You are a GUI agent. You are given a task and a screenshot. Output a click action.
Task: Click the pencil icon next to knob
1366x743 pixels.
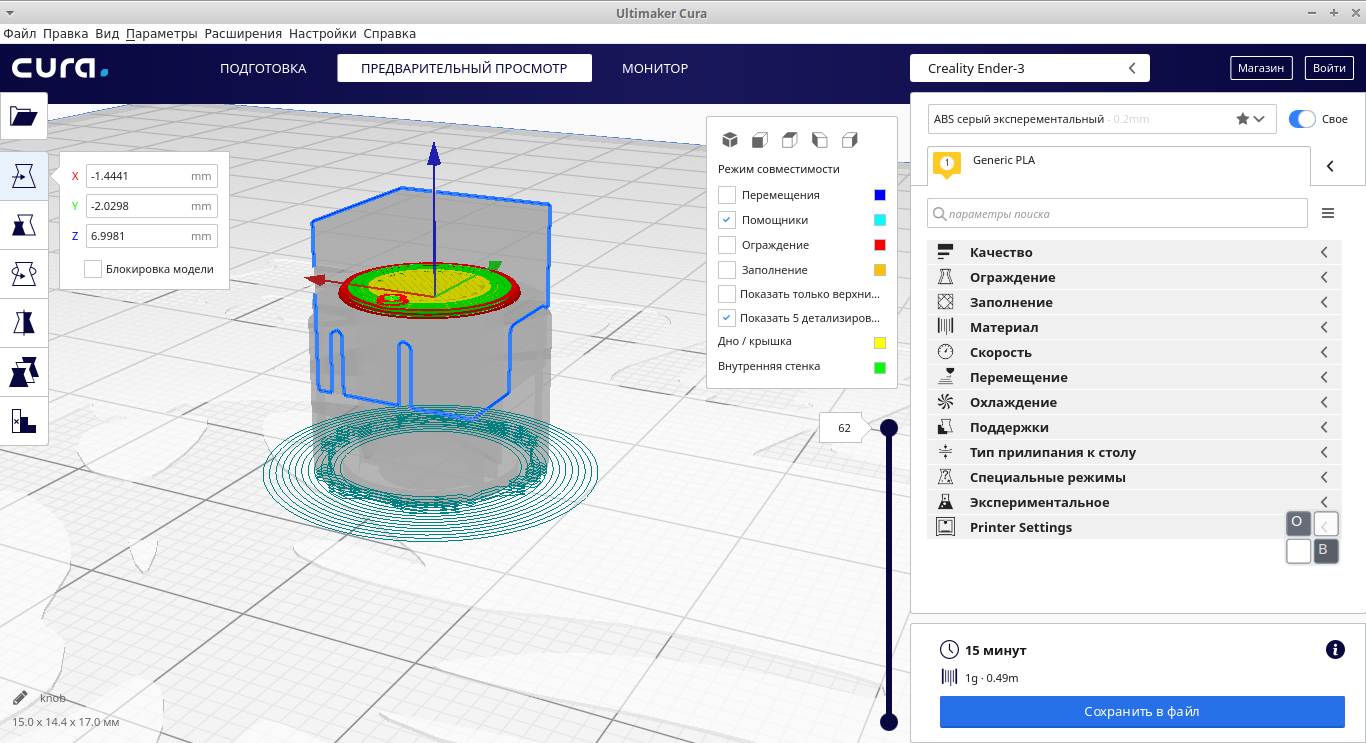coord(20,697)
